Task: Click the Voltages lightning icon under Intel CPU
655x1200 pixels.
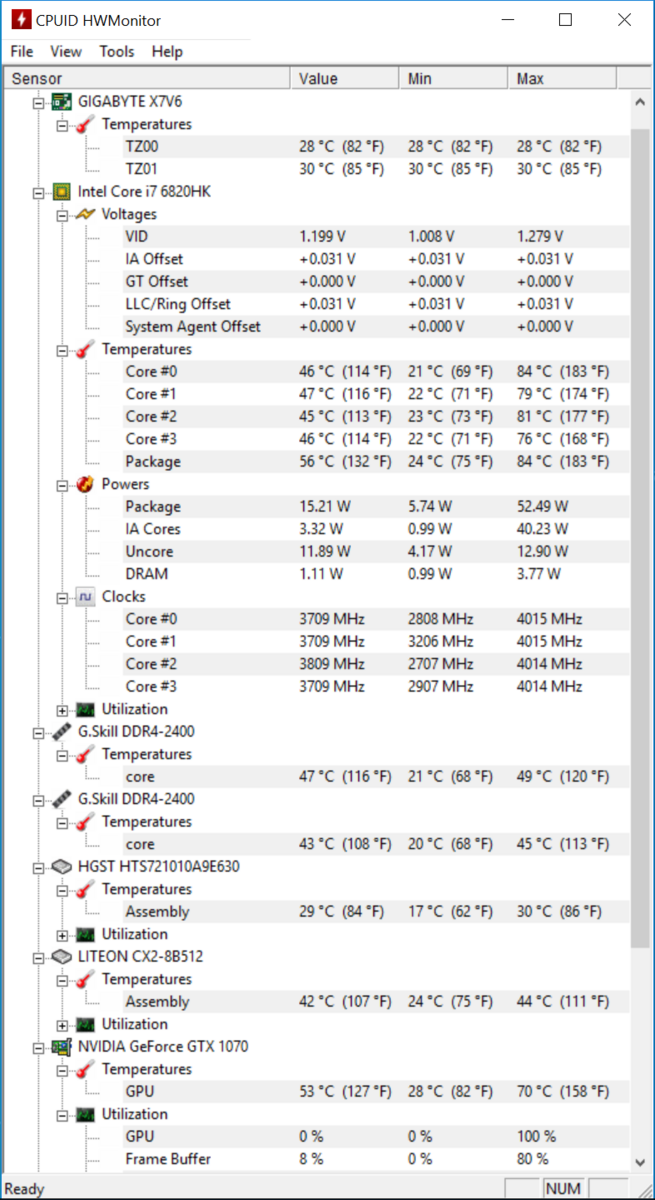Action: point(86,214)
